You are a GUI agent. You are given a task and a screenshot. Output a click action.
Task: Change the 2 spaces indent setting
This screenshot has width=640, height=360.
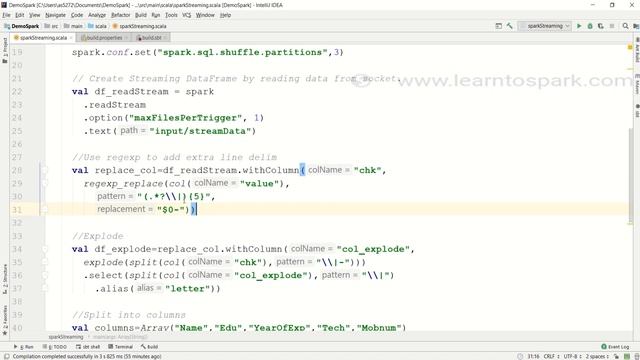597,356
